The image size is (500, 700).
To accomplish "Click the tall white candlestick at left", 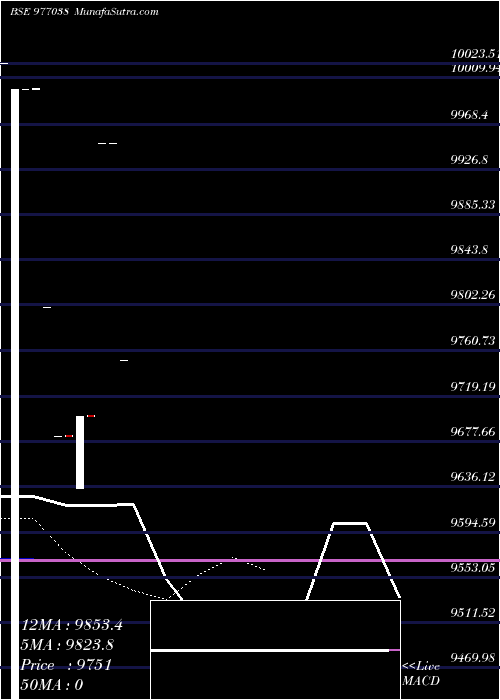I will coord(15,394).
